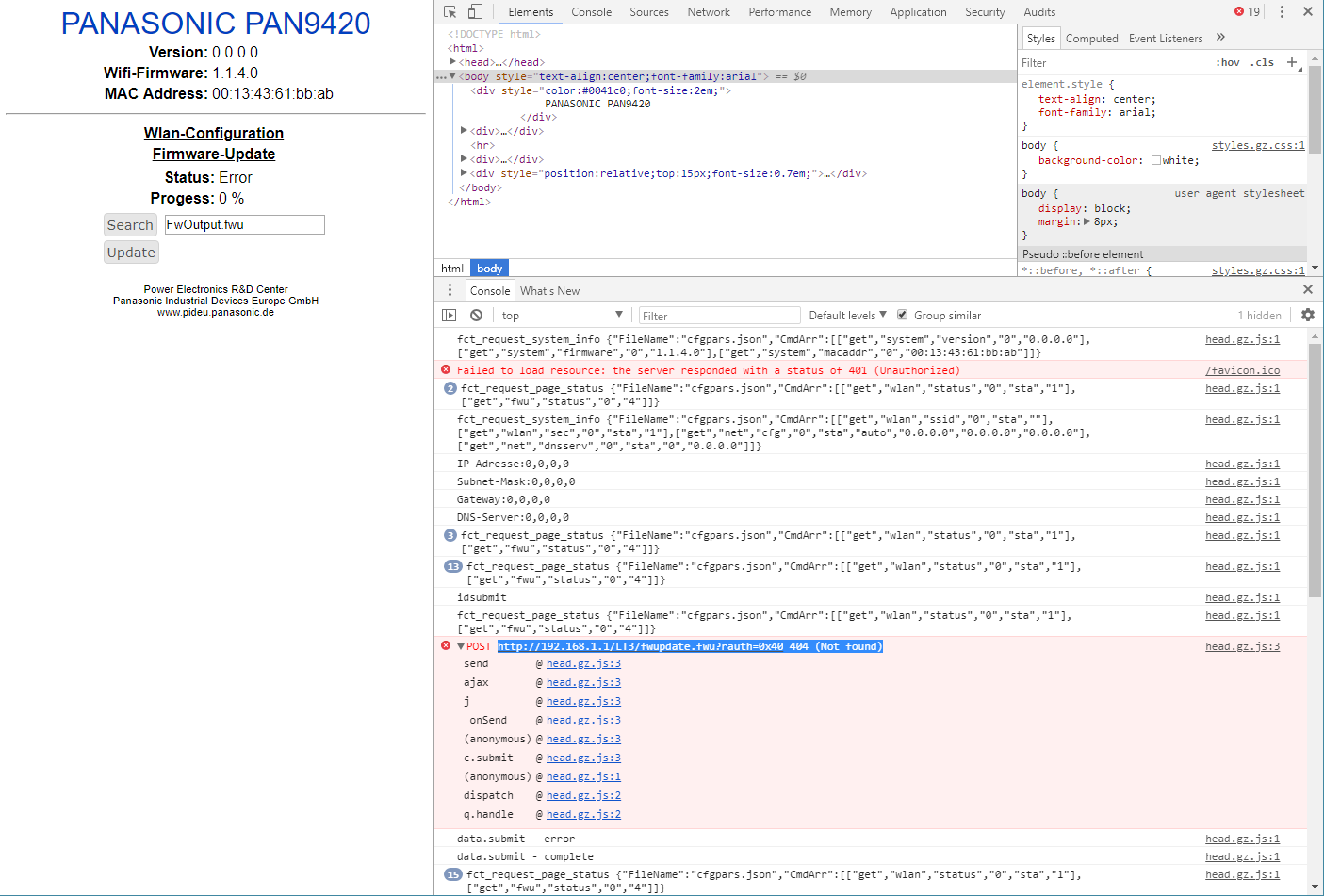Select the html breadcrumb item

coord(452,269)
